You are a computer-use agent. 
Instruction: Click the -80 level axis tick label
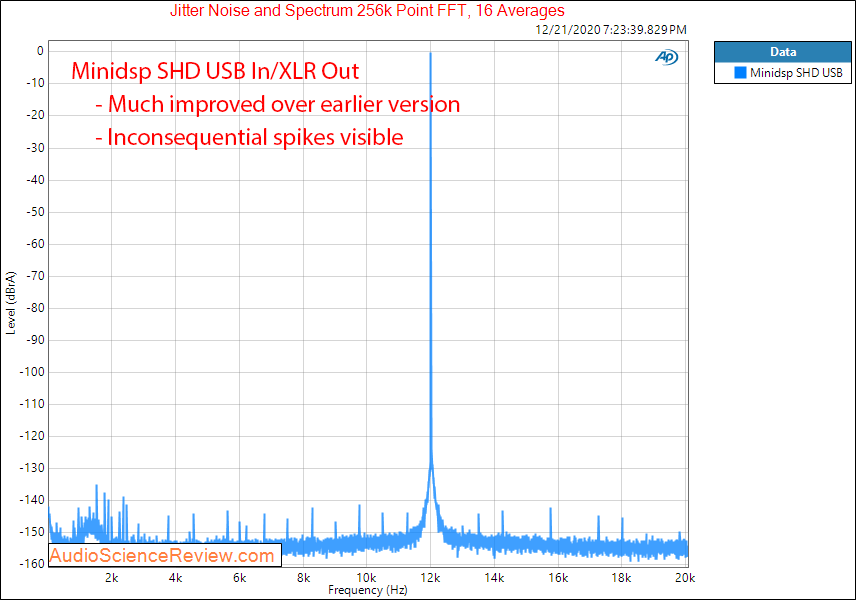[x=35, y=307]
